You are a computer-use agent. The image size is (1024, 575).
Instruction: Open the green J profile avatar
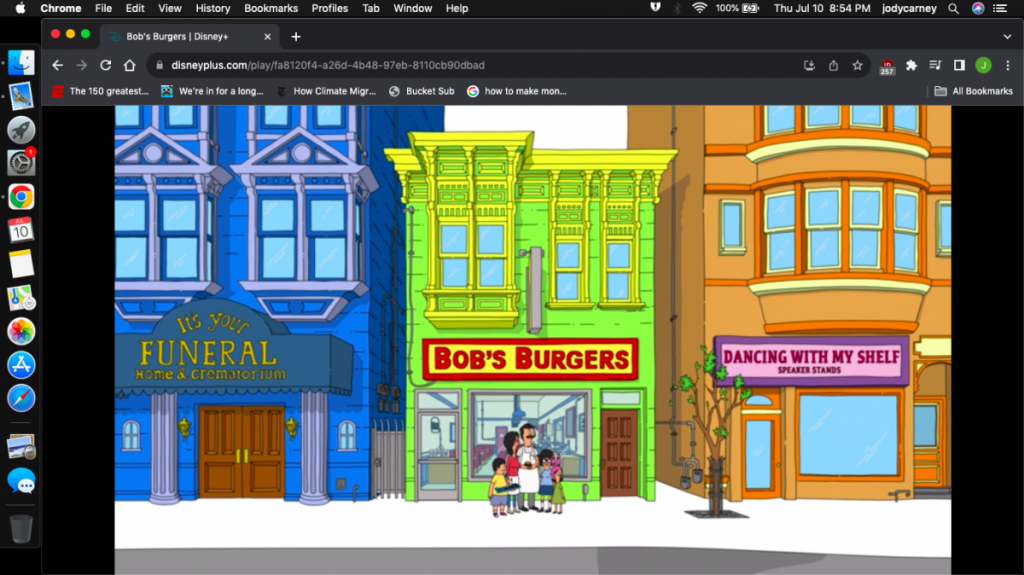click(984, 65)
